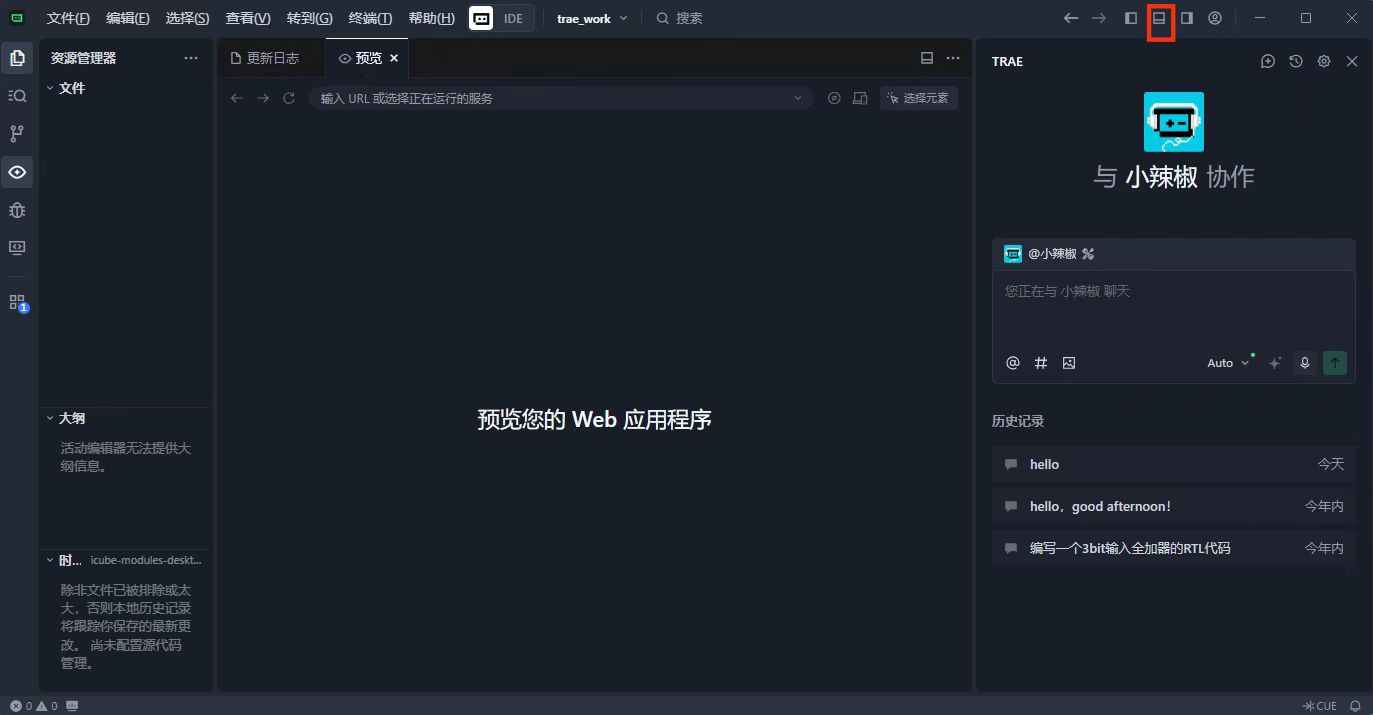Image resolution: width=1373 pixels, height=715 pixels.
Task: Open TRAE panel settings gear
Action: coord(1324,61)
